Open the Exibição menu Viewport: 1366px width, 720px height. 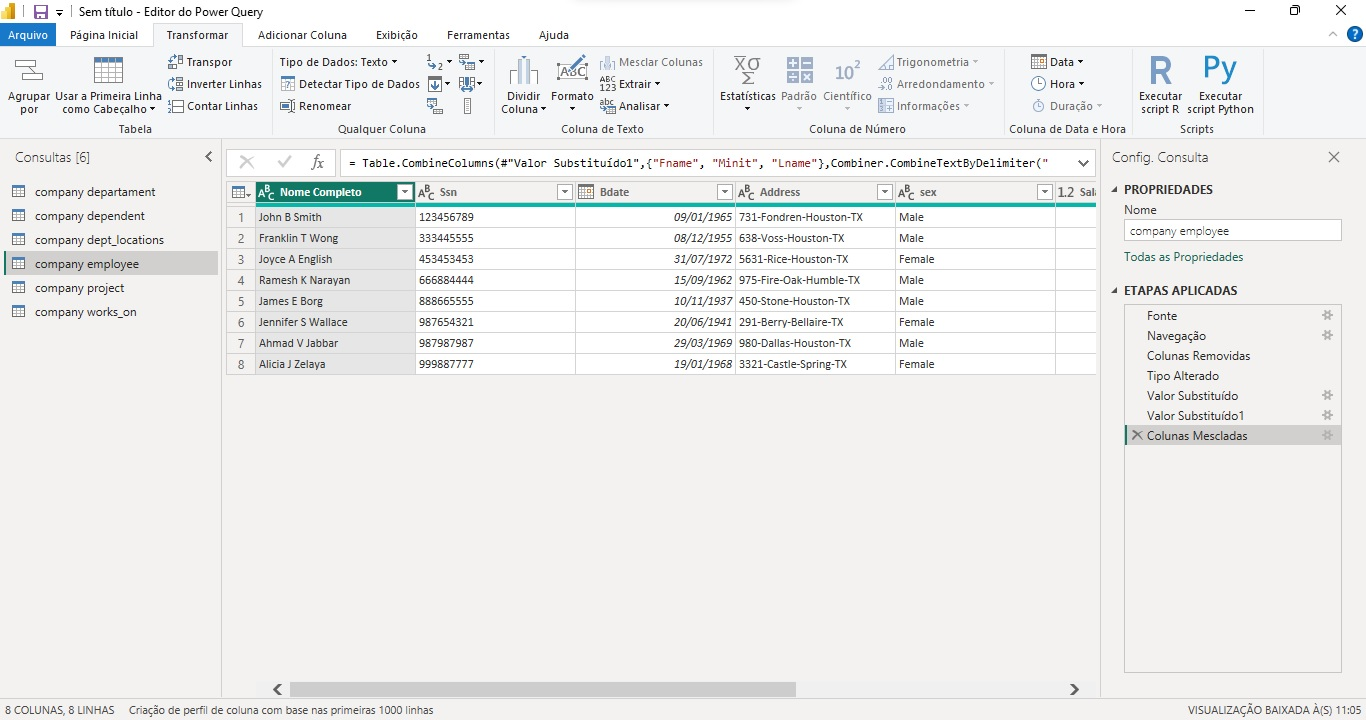396,35
